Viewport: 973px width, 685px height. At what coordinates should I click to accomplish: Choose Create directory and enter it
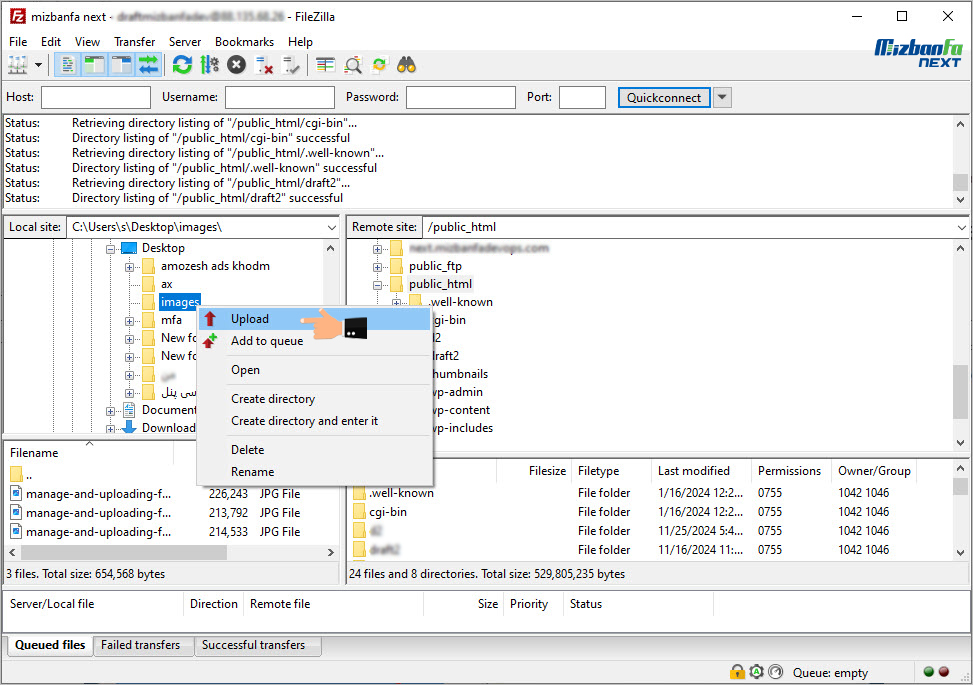tap(315, 421)
